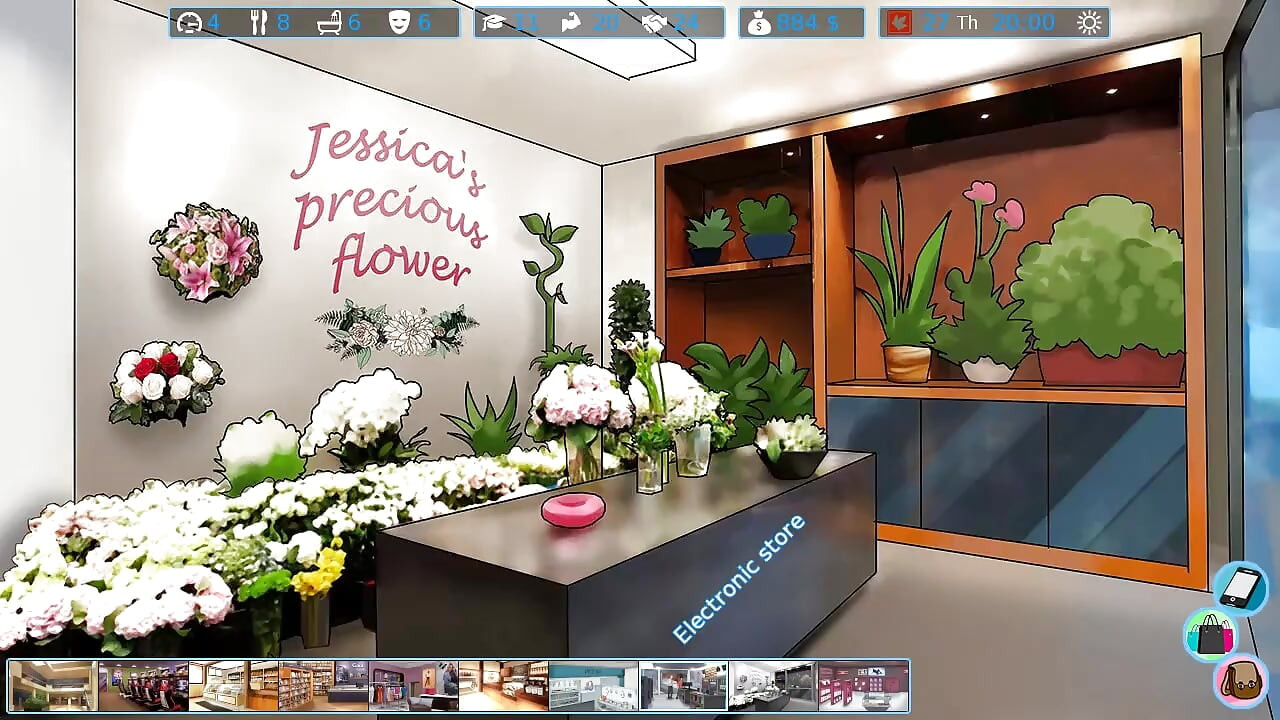Select the teal-walled store thumbnail
Image resolution: width=1280 pixels, height=720 pixels.
pos(594,686)
